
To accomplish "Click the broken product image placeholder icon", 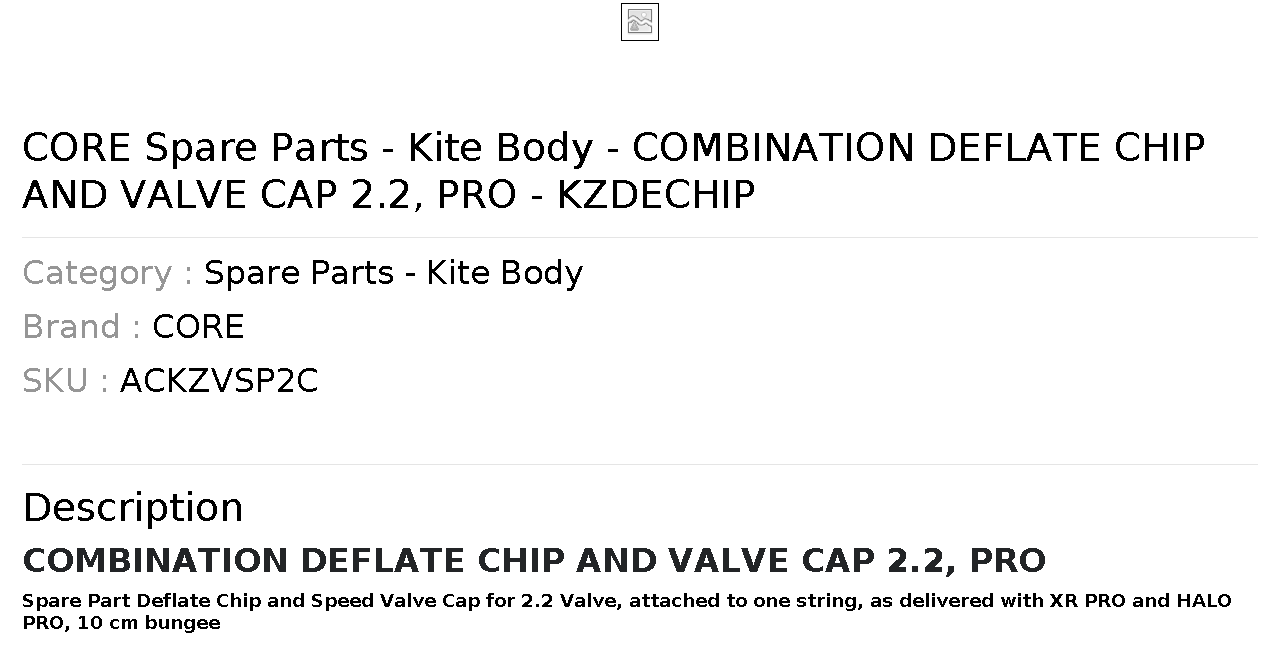I will [640, 22].
